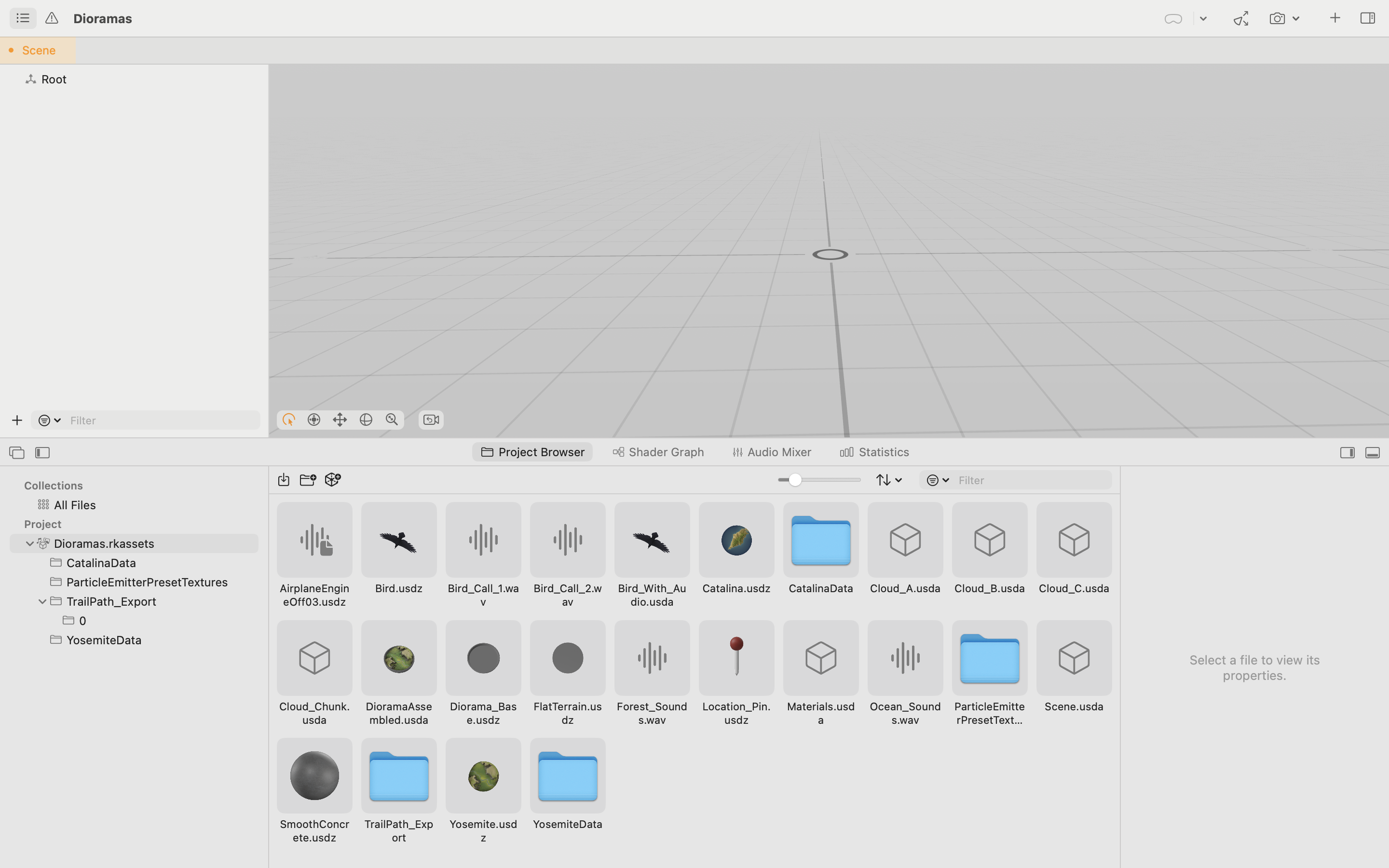This screenshot has width=1389, height=868.
Task: Switch to the Shader Graph tab
Action: click(658, 452)
